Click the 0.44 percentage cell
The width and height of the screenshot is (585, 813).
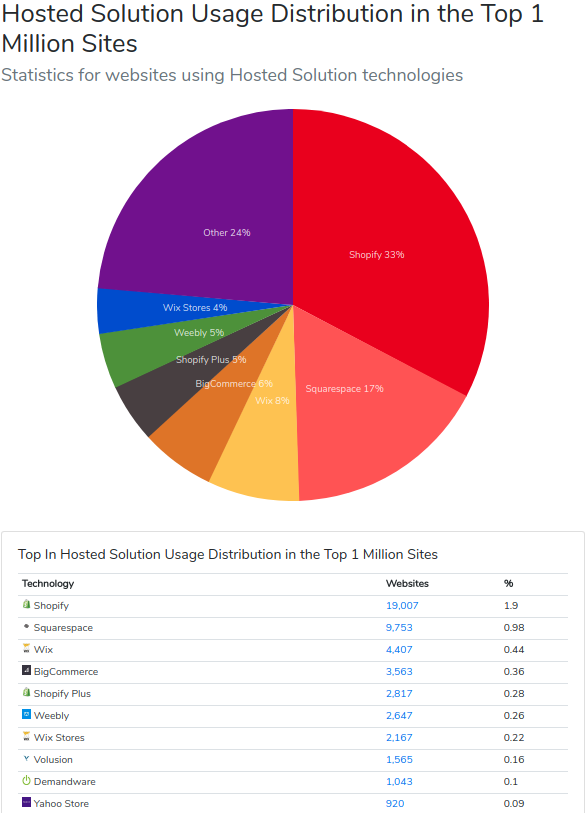point(514,649)
